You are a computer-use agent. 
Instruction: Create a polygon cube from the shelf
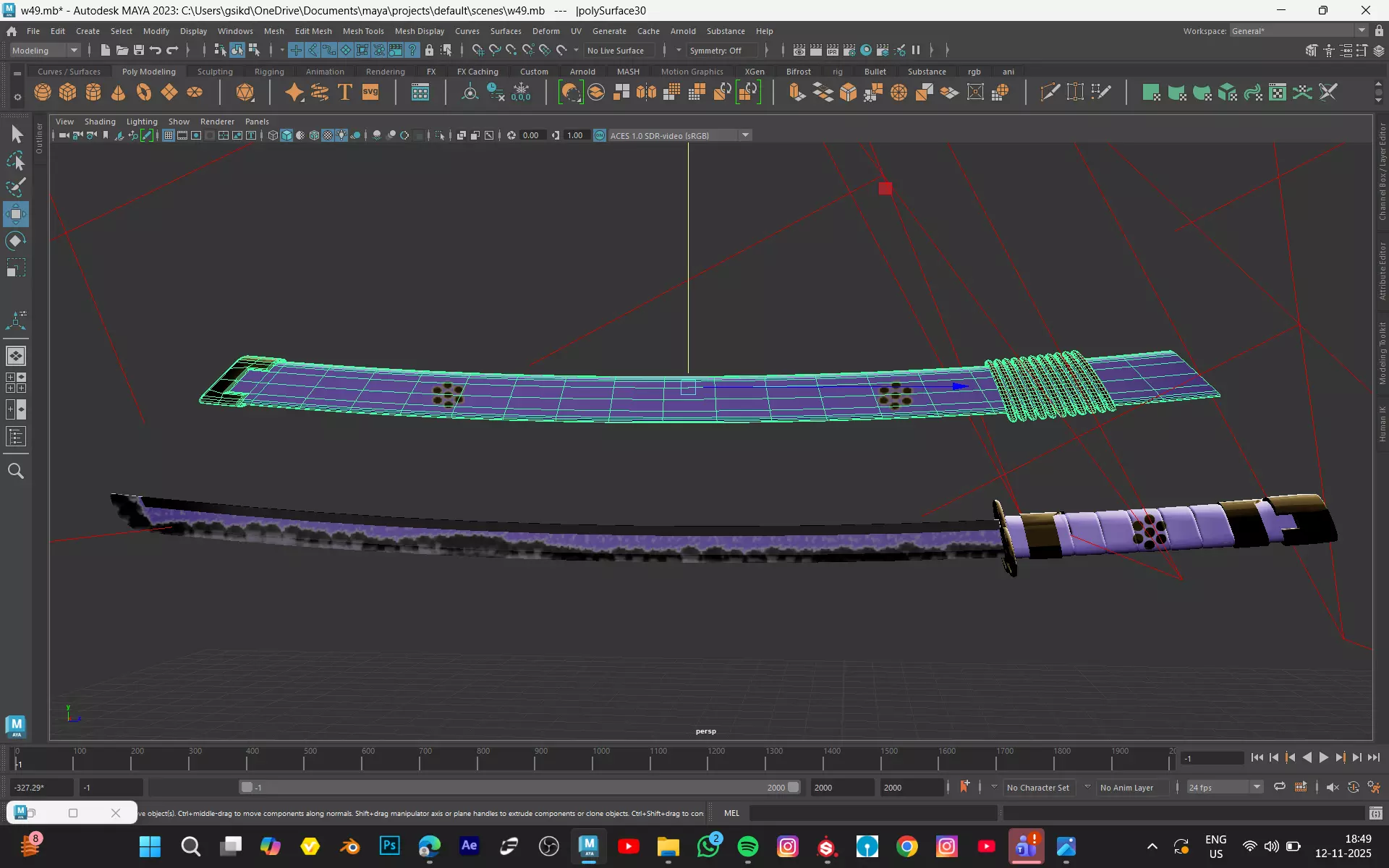click(x=68, y=93)
